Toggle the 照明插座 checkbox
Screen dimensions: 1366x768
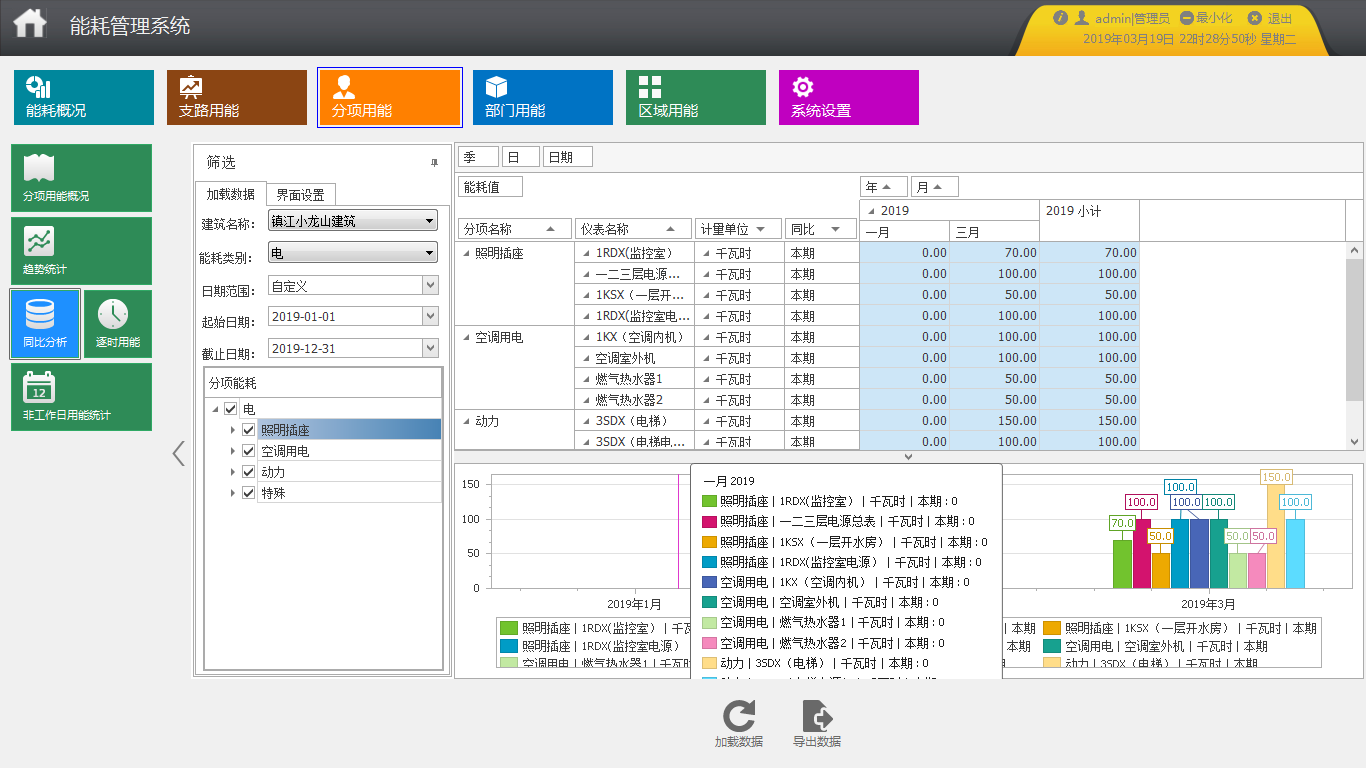pyautogui.click(x=249, y=430)
